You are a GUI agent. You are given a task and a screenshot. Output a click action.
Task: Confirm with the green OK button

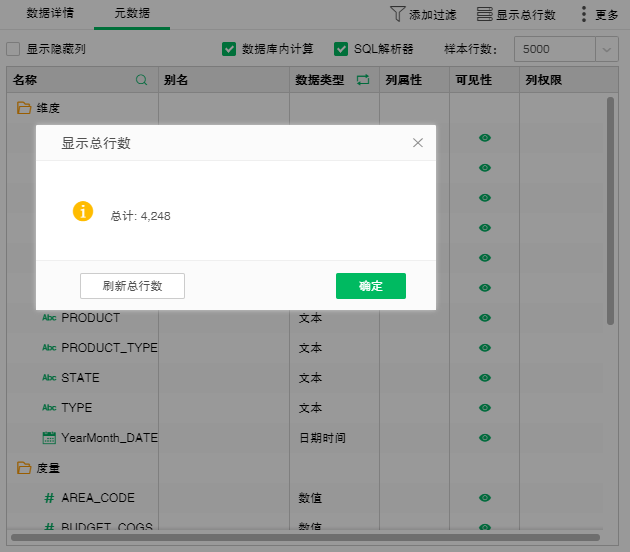point(370,286)
